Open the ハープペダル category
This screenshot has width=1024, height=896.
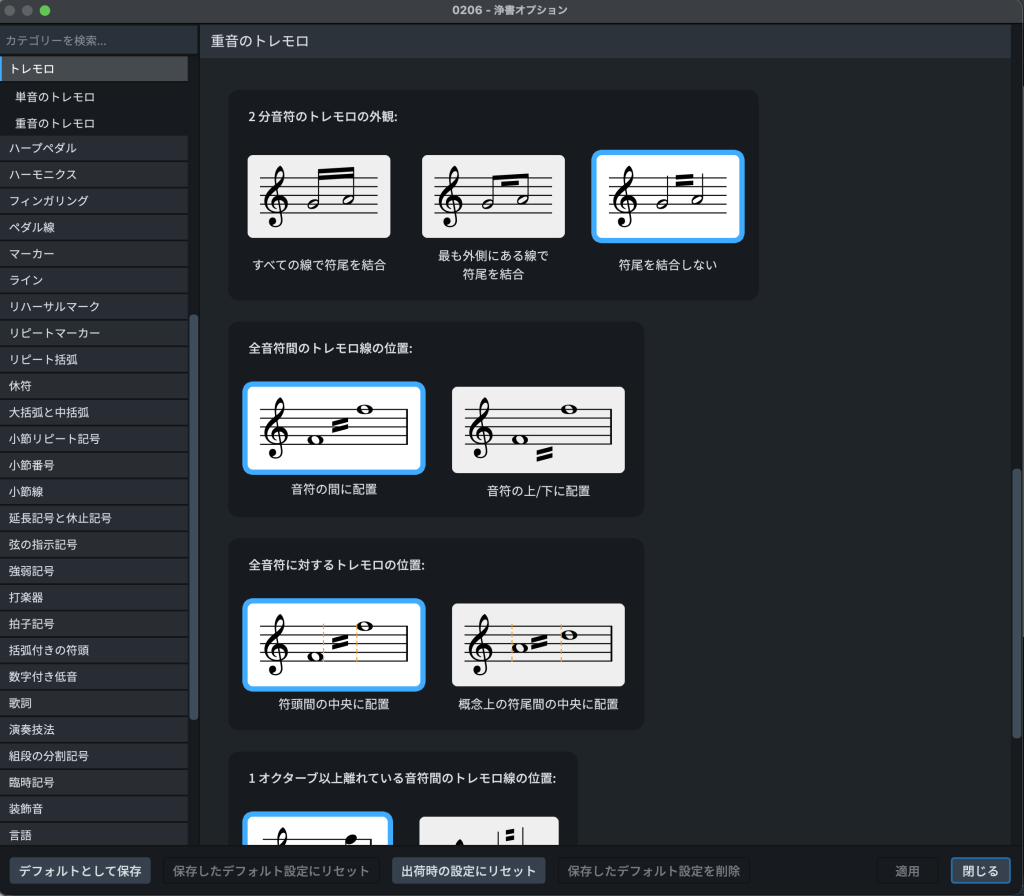(94, 148)
